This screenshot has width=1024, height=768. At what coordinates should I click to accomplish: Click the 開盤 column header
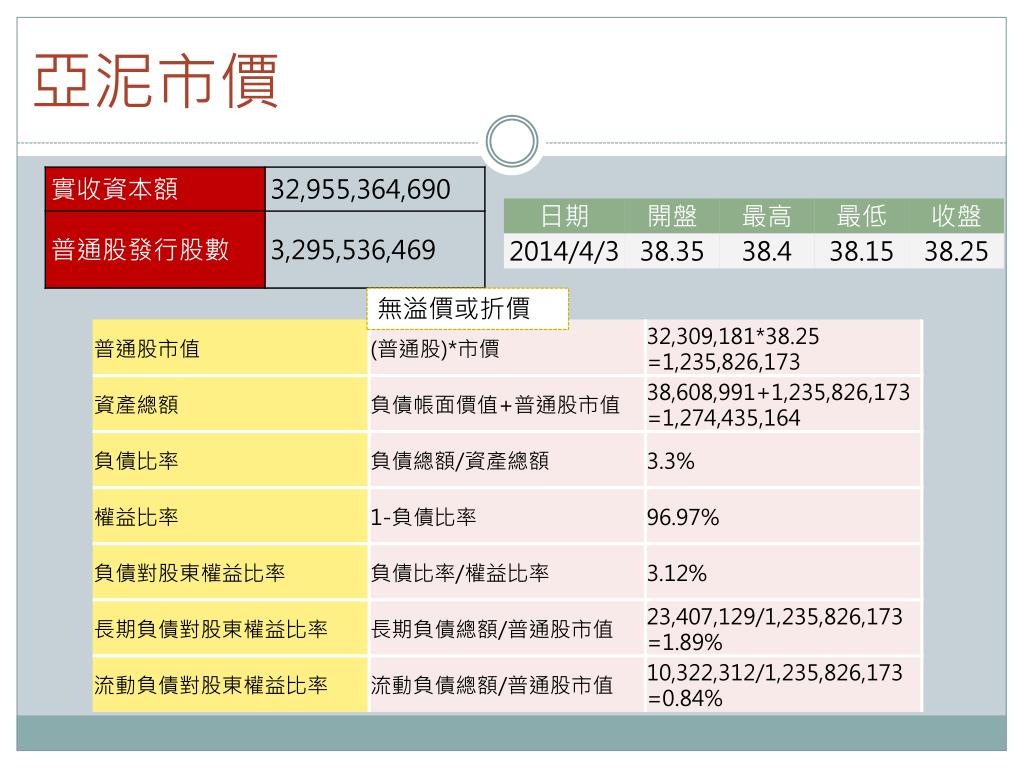(672, 216)
